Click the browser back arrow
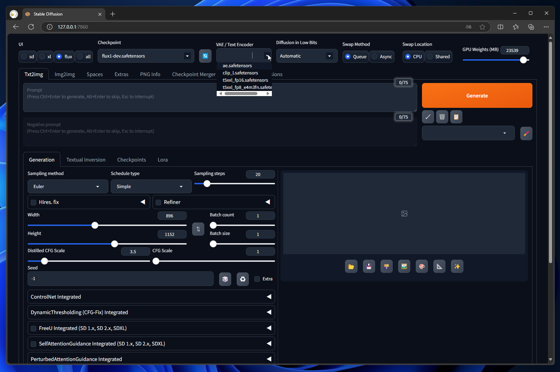560x372 pixels. pos(16,27)
